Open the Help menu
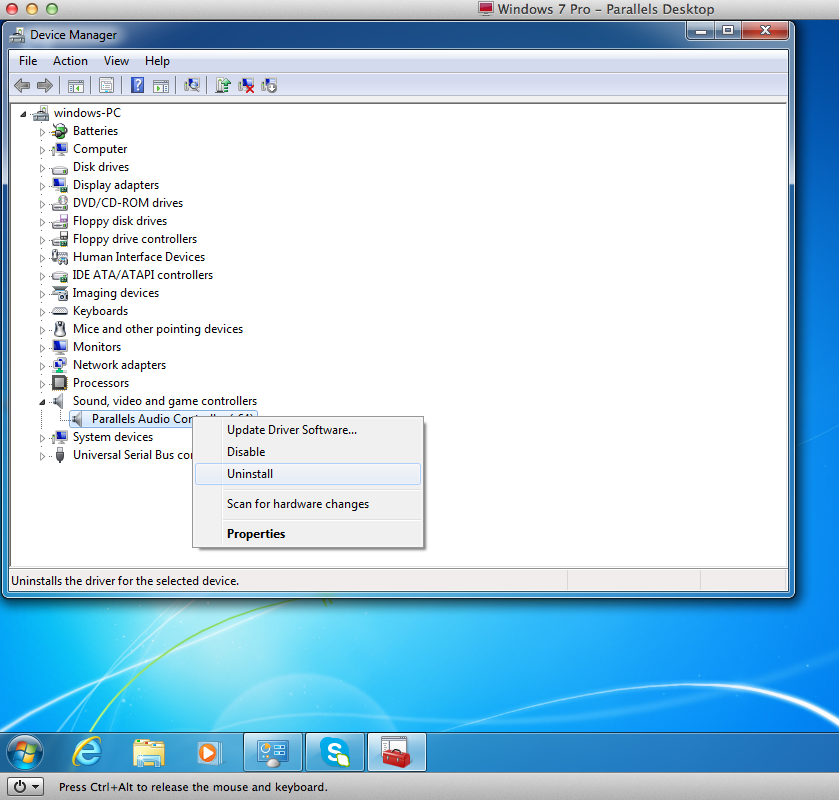The width and height of the screenshot is (839, 800). click(157, 61)
